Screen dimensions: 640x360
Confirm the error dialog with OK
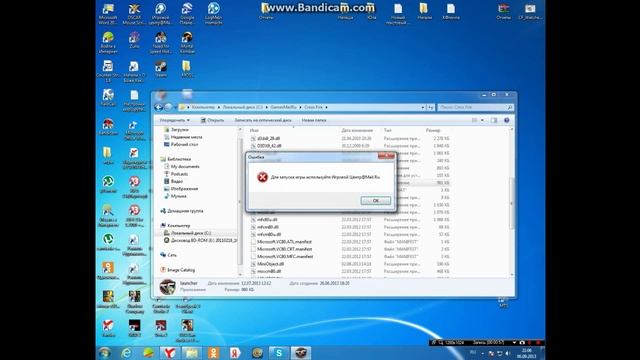coord(376,200)
